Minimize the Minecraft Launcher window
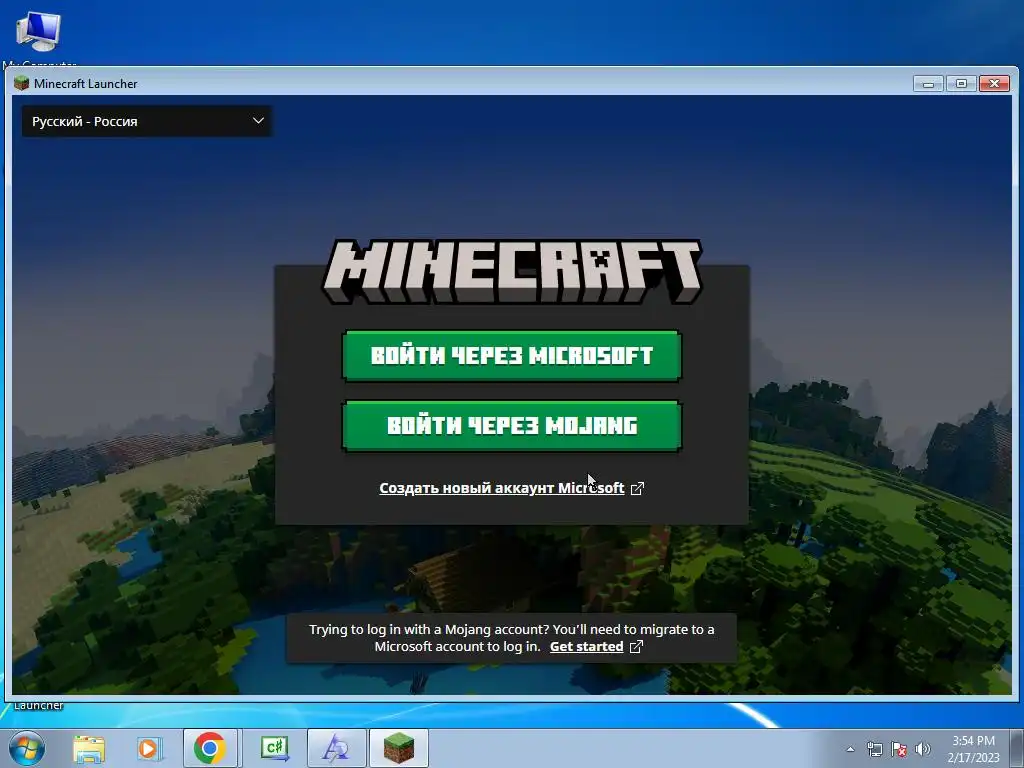 click(x=928, y=84)
